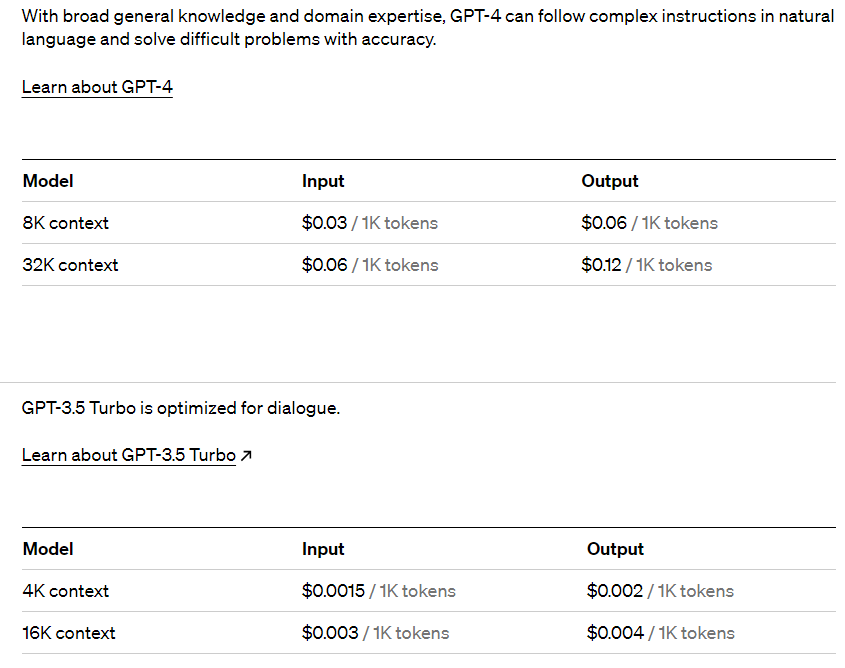
Task: Select the 8K context row label
Action: (65, 222)
